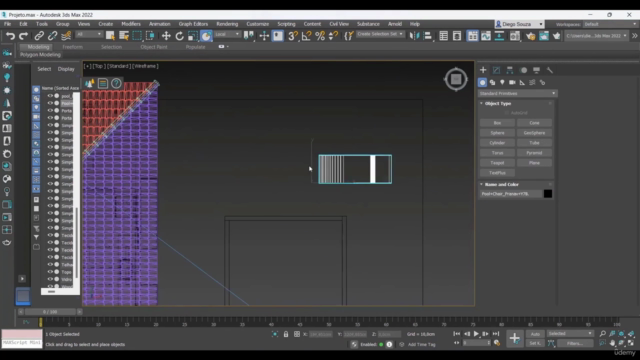Collapse the Name and Color rollout
Viewport: 640px width, 360px height.
(501, 184)
